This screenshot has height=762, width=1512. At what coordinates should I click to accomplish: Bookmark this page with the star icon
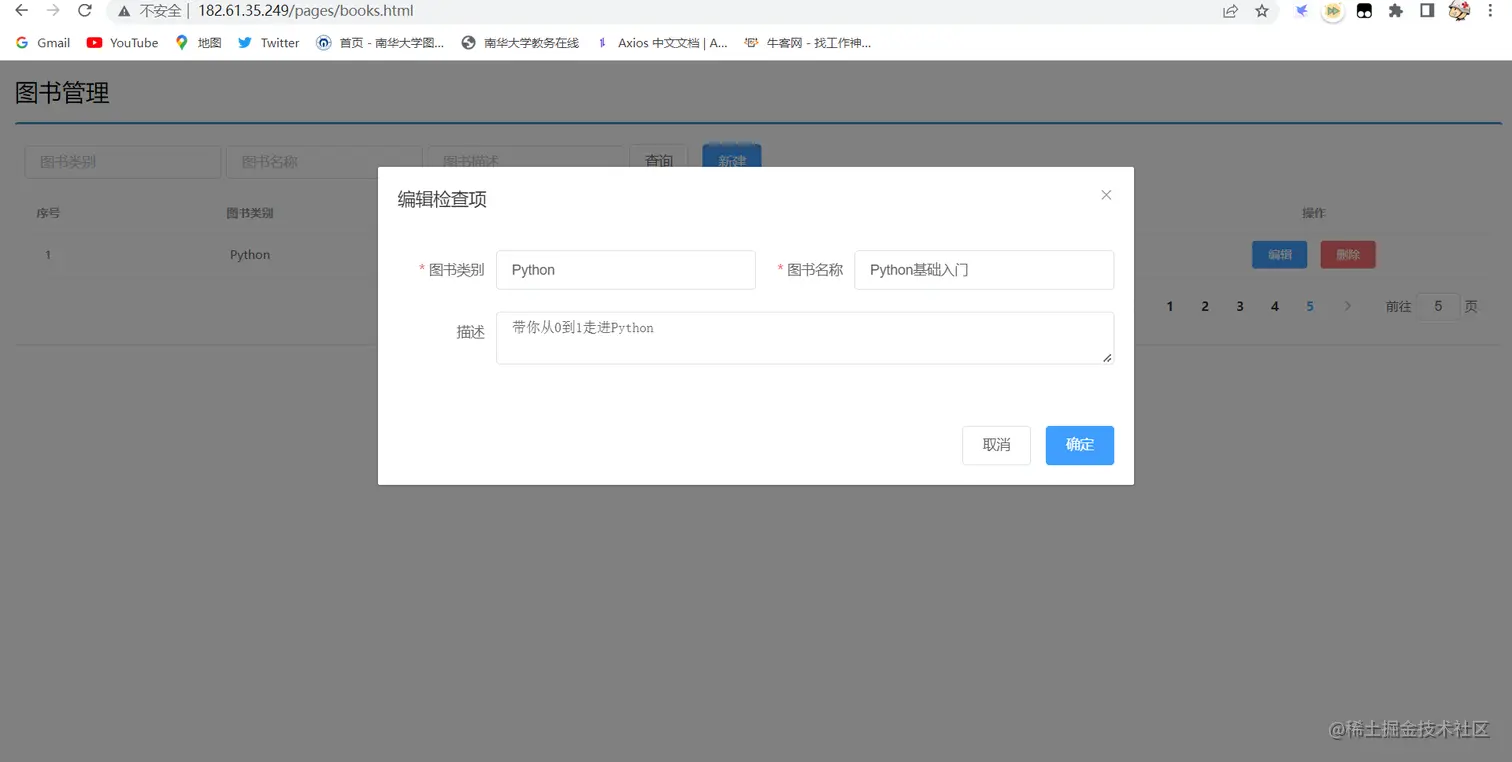coord(1262,11)
